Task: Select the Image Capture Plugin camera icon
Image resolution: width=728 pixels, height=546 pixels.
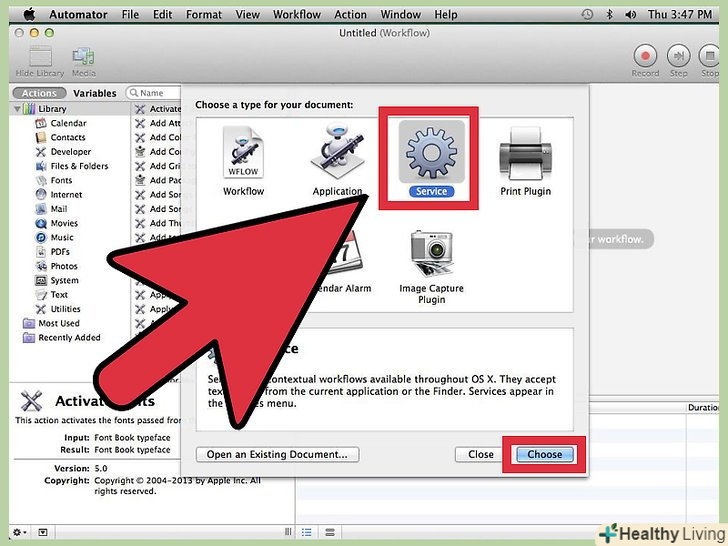Action: click(x=431, y=253)
